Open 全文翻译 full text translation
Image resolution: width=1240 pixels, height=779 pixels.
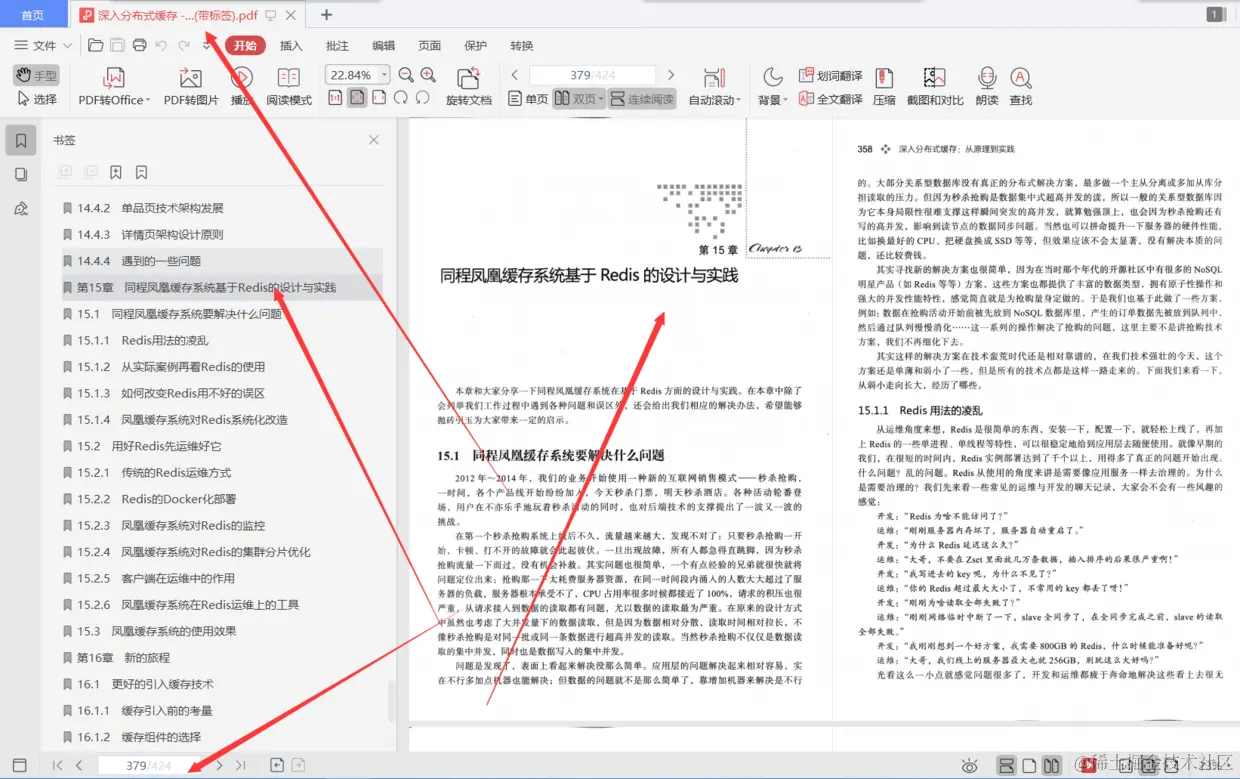pos(831,99)
